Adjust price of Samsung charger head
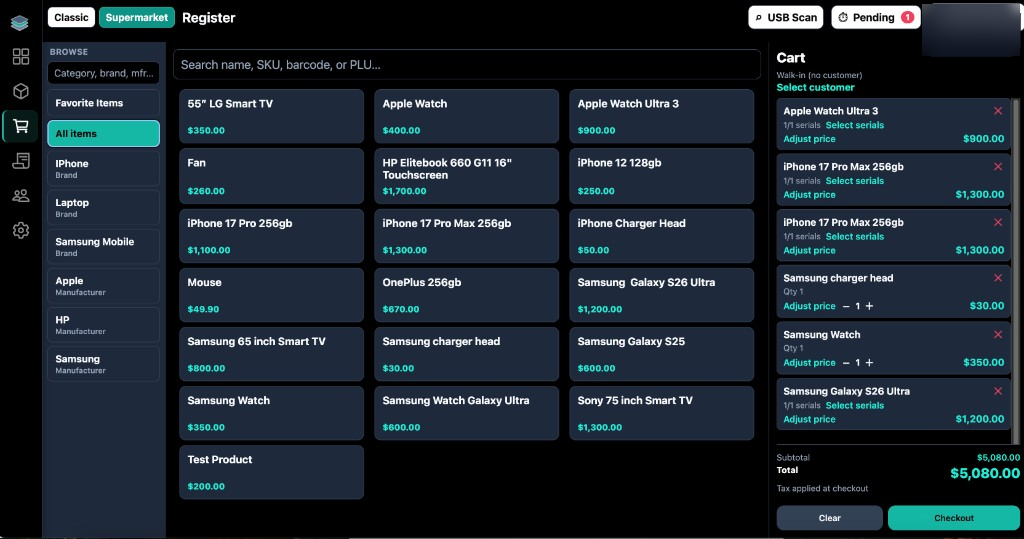The image size is (1024, 539). coord(809,306)
